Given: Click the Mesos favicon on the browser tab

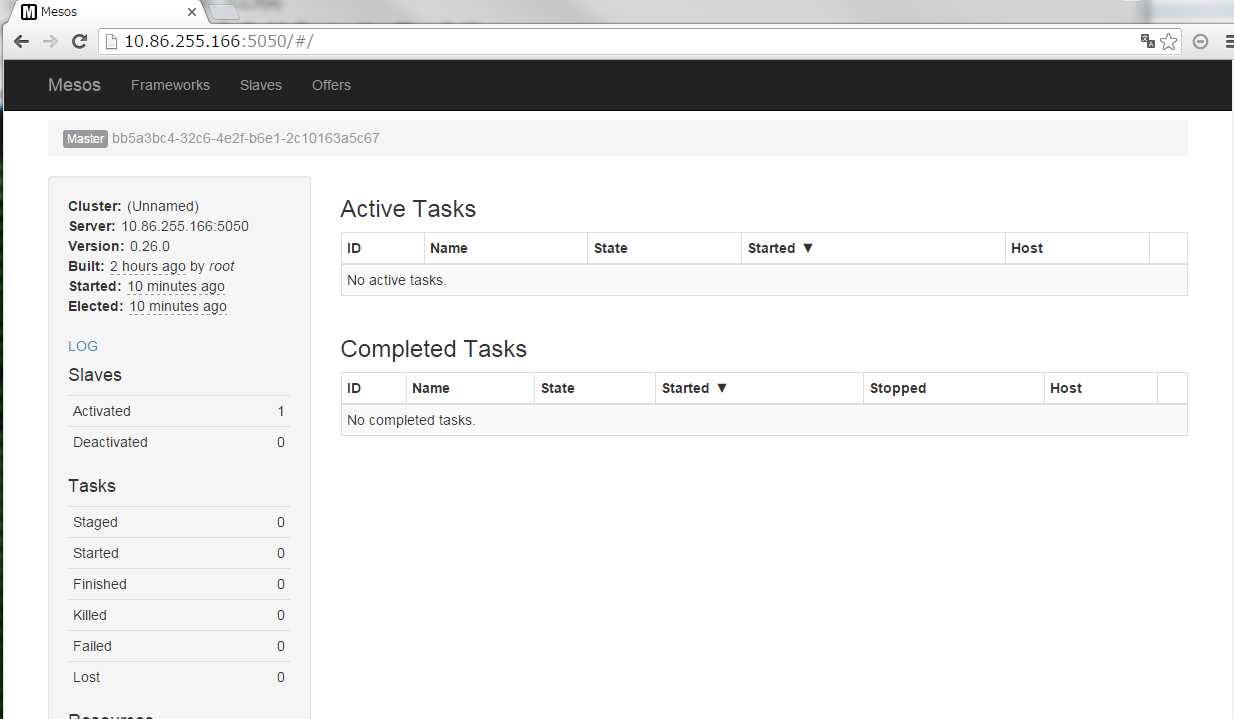Looking at the screenshot, I should tap(29, 12).
